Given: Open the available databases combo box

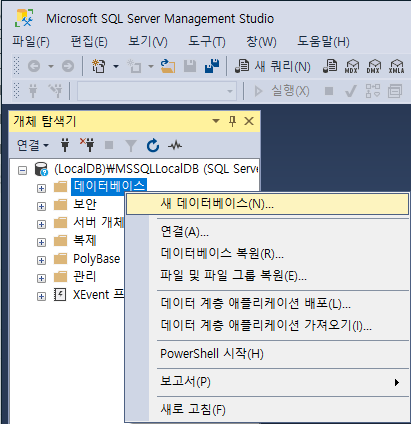Looking at the screenshot, I should point(157,91).
